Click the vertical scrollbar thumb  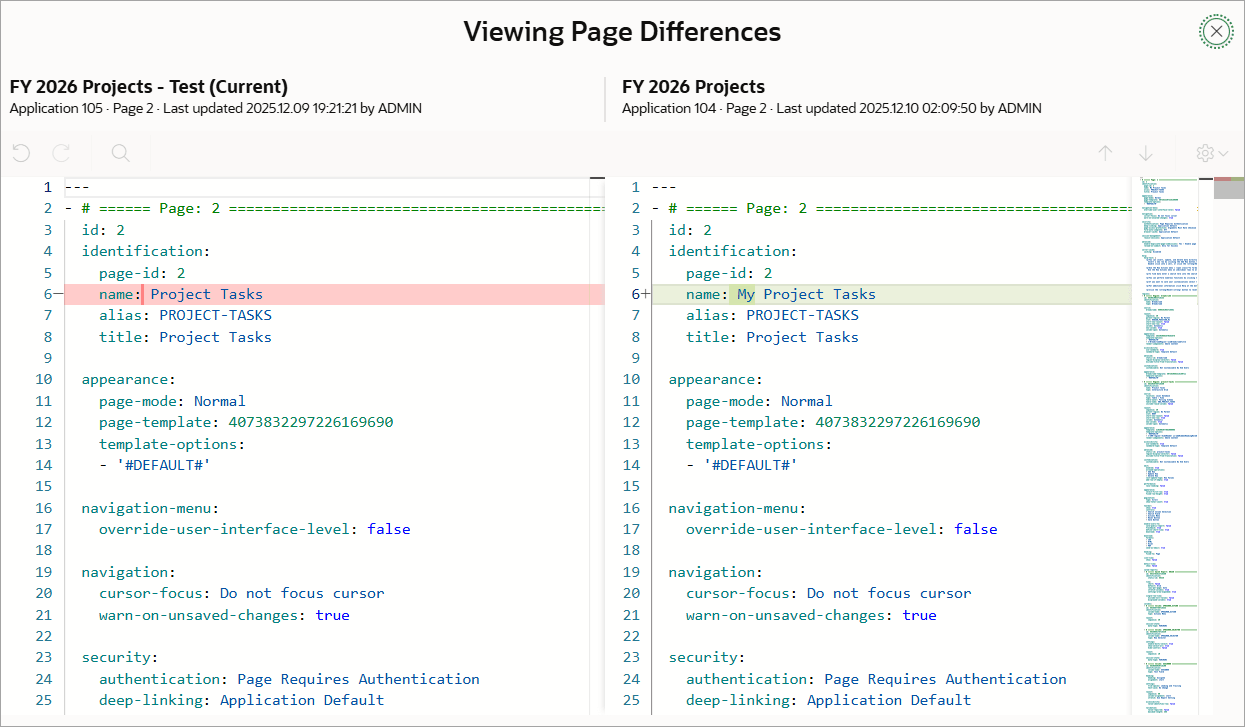pyautogui.click(x=1229, y=188)
